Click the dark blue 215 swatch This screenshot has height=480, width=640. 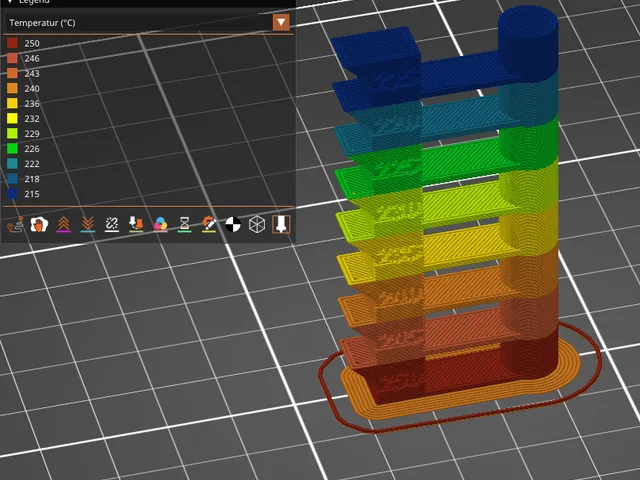click(x=12, y=194)
